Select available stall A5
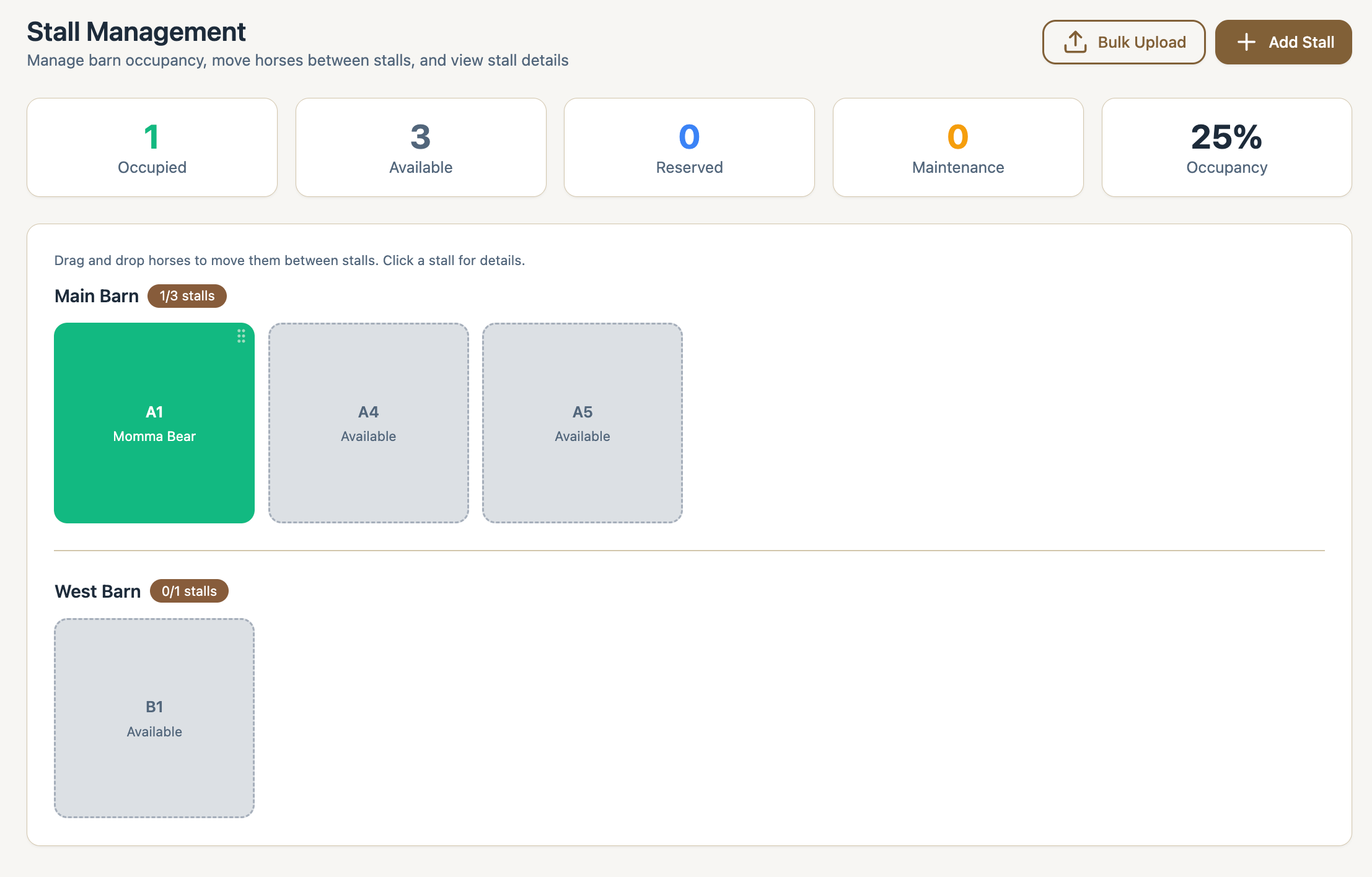The image size is (1372, 877). 583,423
